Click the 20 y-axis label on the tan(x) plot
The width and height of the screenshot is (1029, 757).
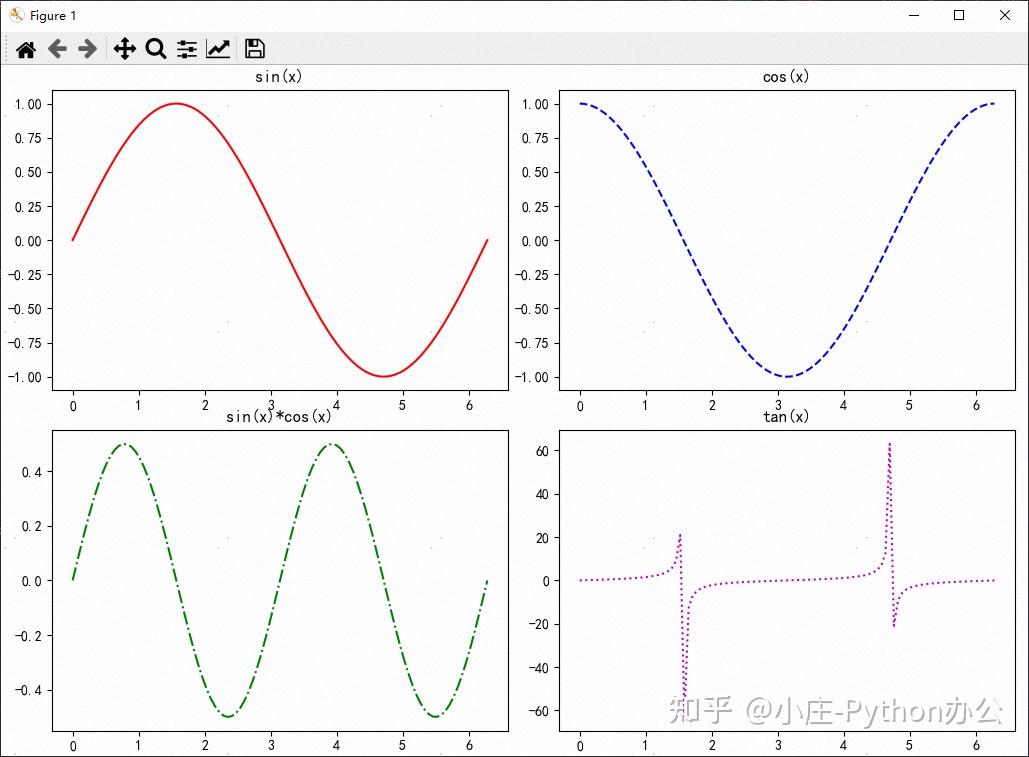[542, 538]
